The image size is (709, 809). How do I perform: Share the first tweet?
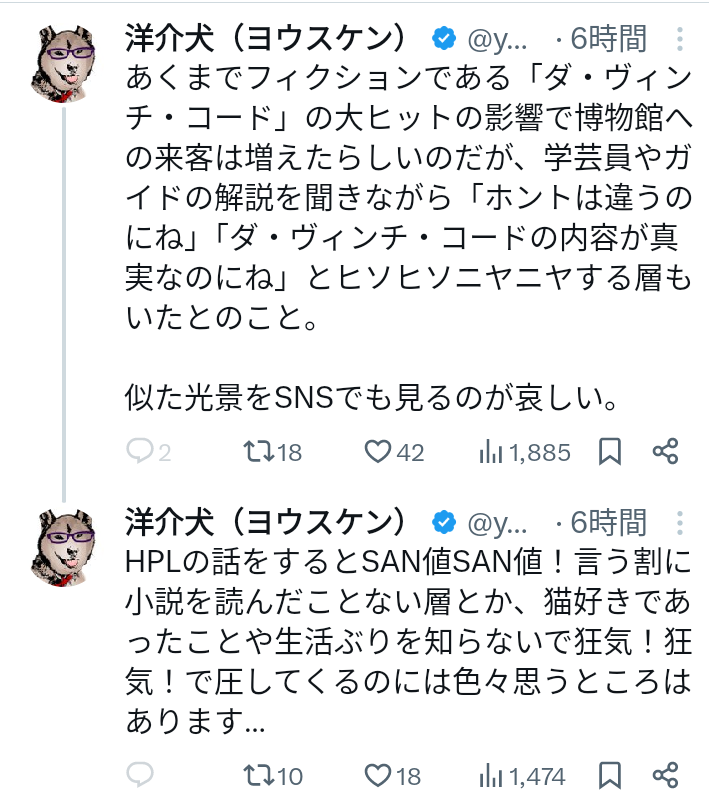coord(666,452)
